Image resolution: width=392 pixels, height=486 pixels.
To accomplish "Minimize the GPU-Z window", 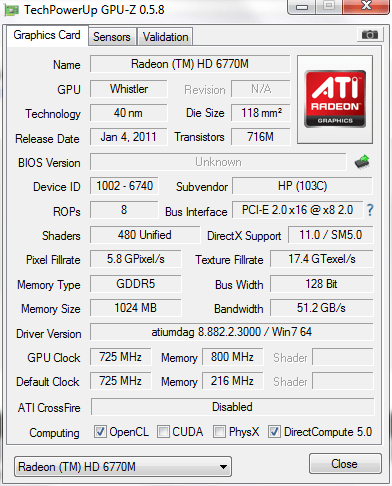I will click(302, 6).
